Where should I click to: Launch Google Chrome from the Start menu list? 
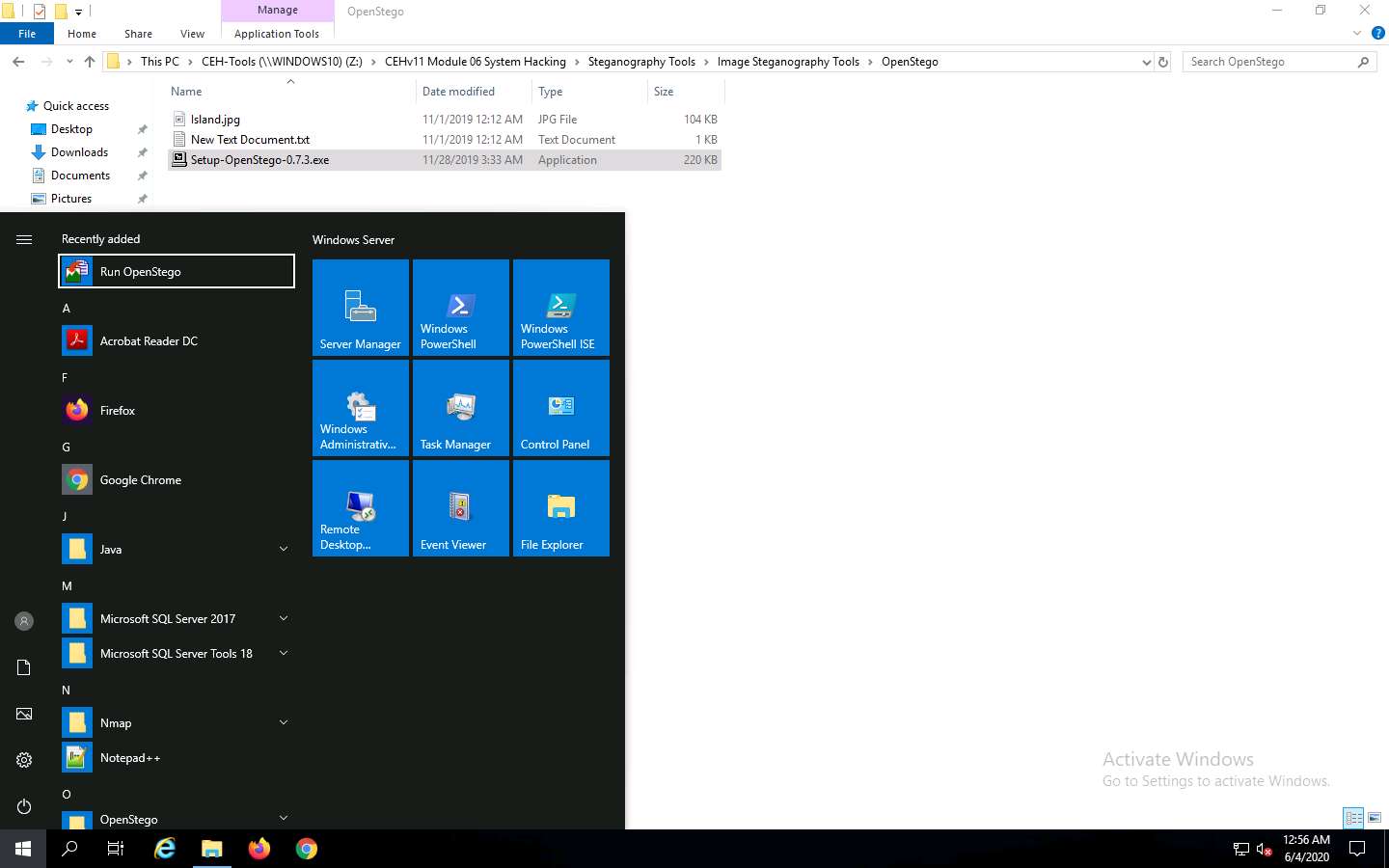pos(177,479)
